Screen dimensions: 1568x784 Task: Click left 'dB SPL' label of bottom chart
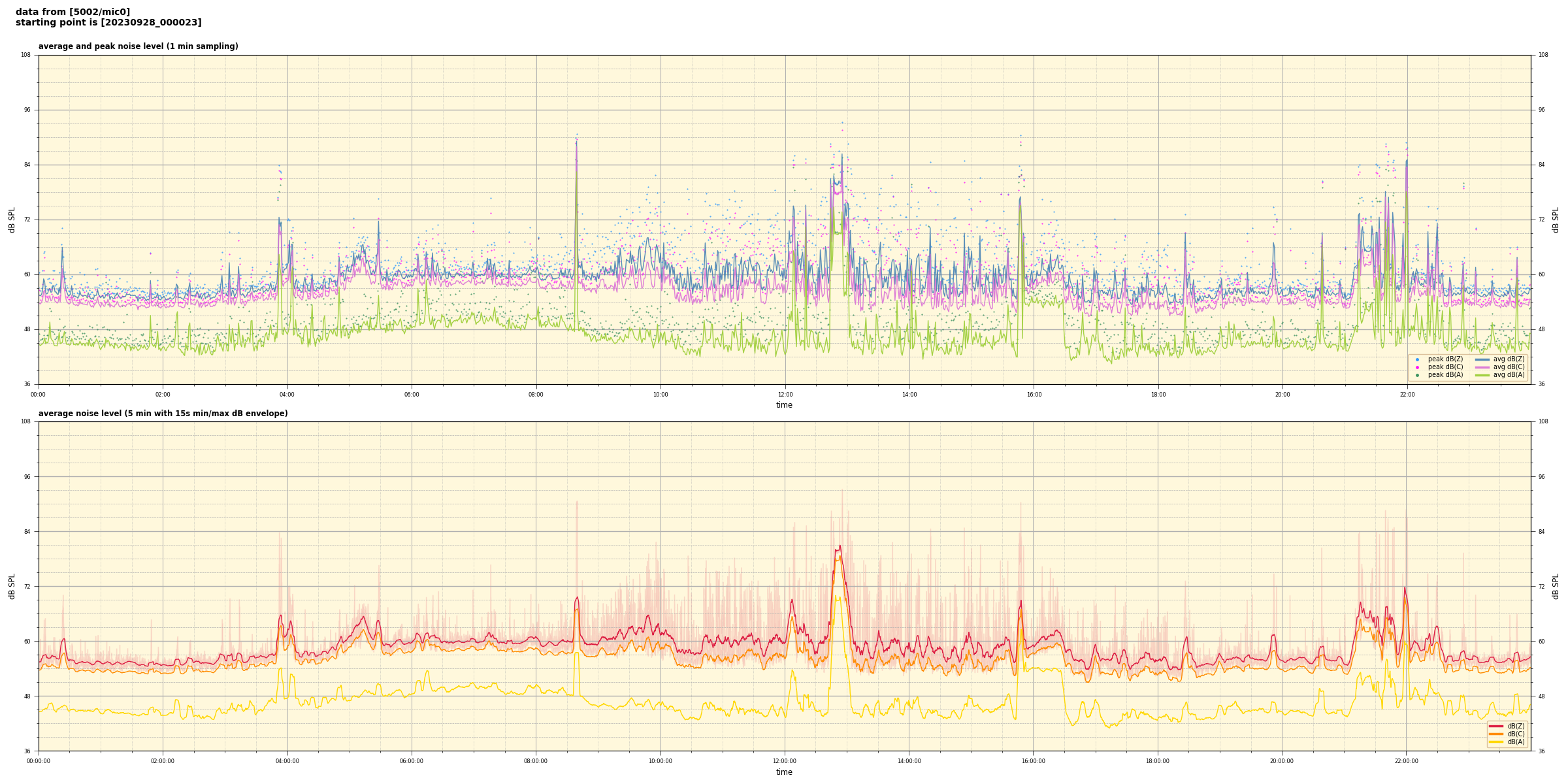pyautogui.click(x=12, y=586)
